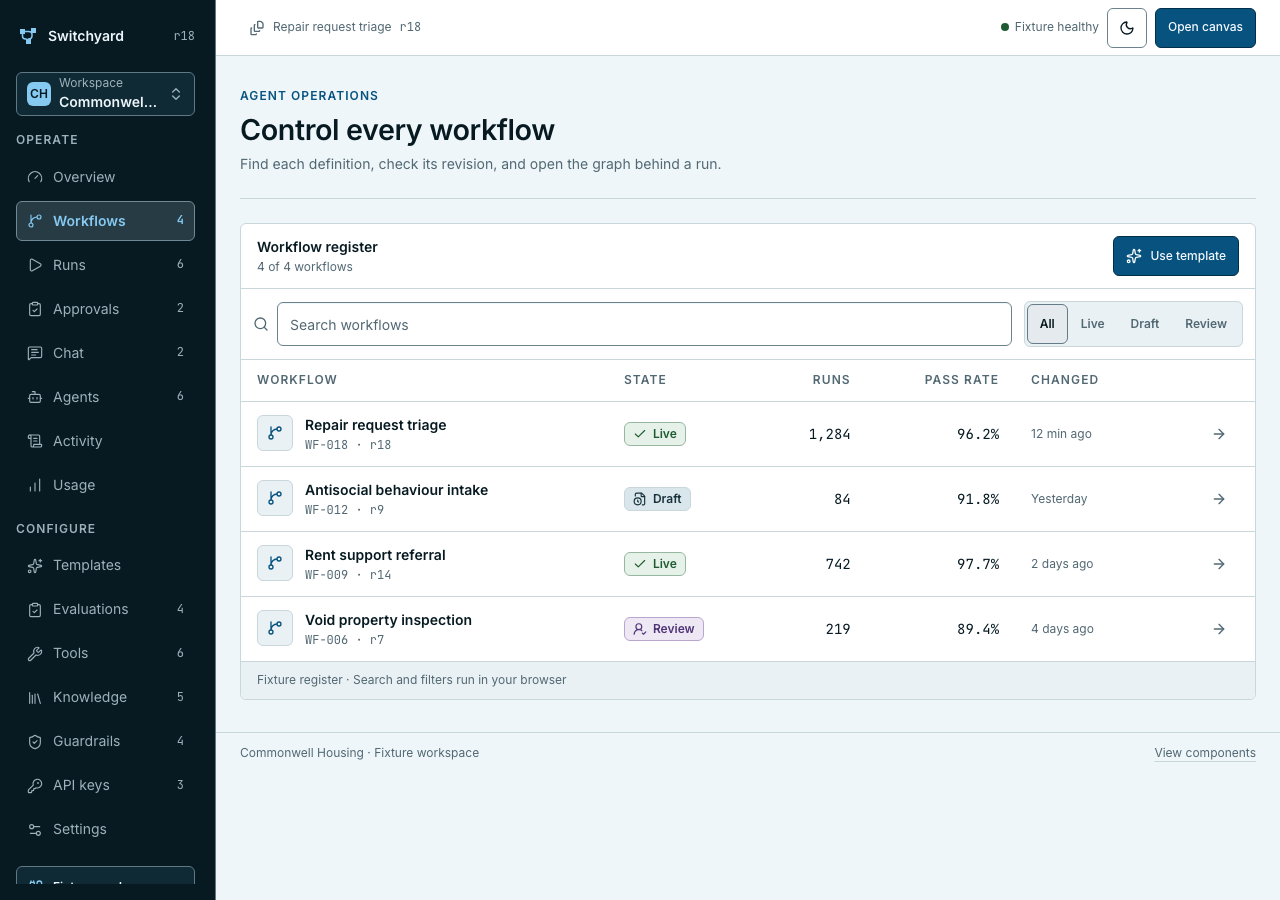Open the arrow for Repair request triage
Viewport: 1280px width, 900px height.
coord(1219,434)
